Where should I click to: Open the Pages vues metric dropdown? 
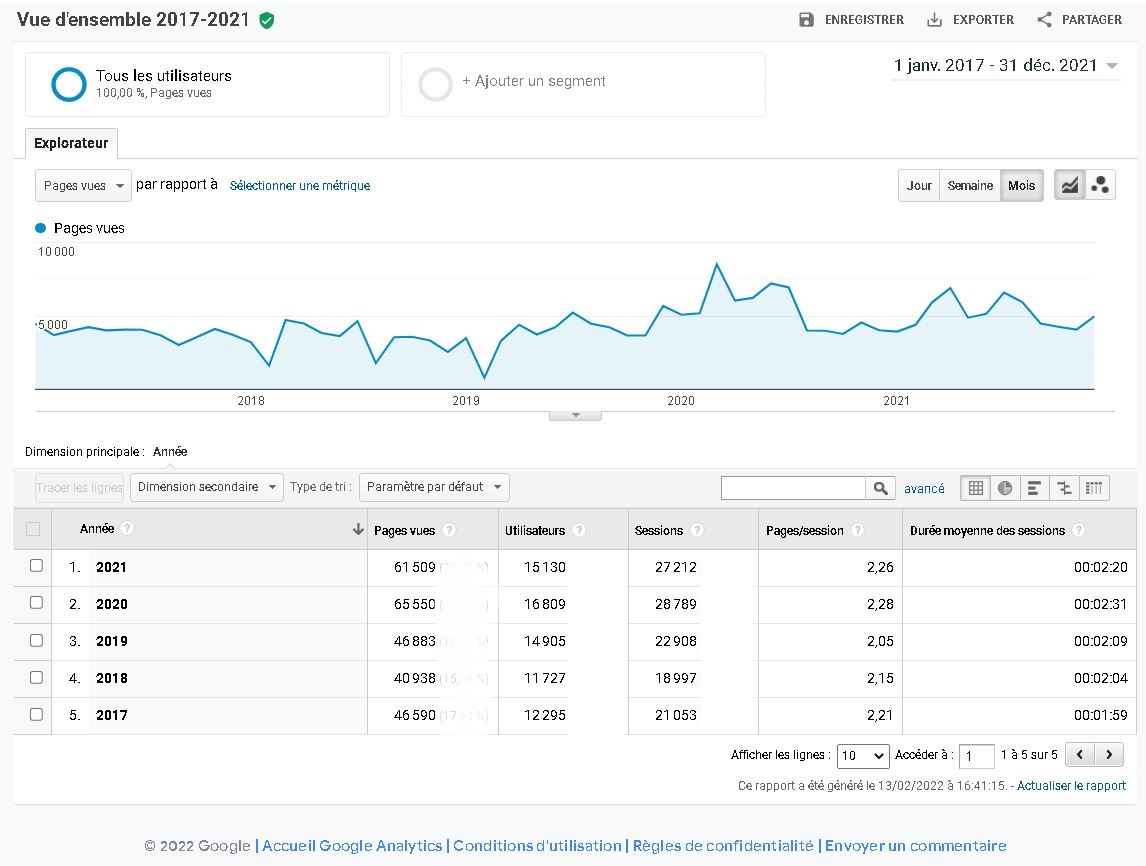(x=83, y=186)
